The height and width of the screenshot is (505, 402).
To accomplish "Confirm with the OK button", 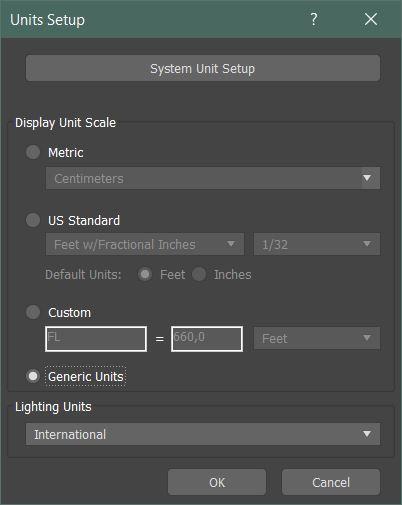I will pyautogui.click(x=217, y=482).
